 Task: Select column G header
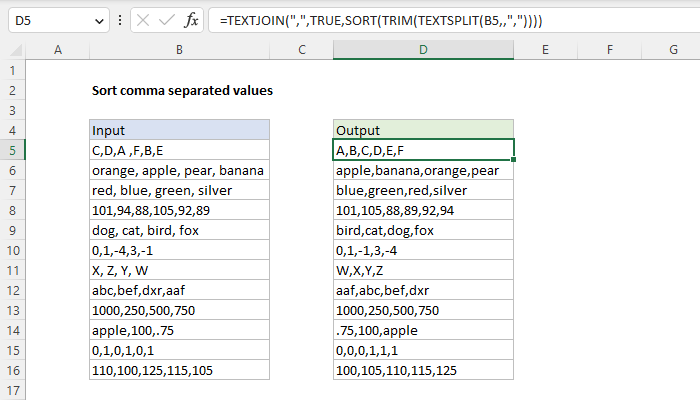point(673,50)
